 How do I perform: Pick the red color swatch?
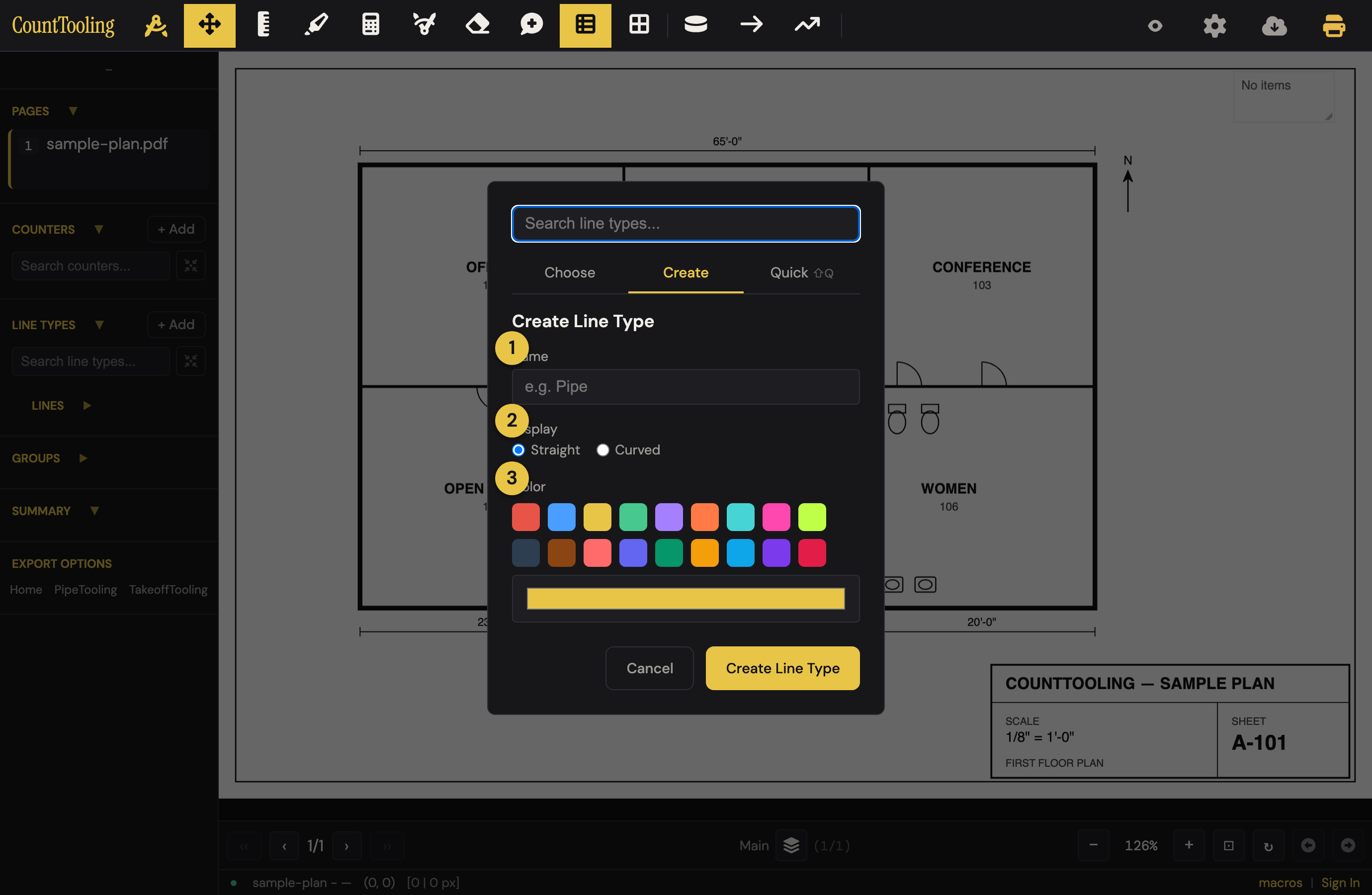point(526,517)
